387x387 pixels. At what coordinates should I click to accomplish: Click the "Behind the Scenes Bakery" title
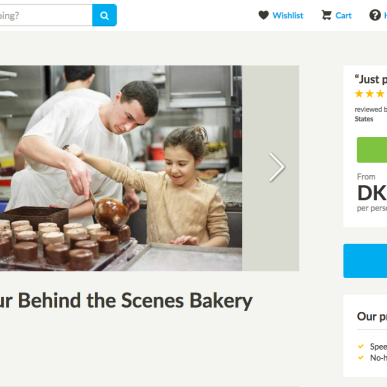[126, 301]
